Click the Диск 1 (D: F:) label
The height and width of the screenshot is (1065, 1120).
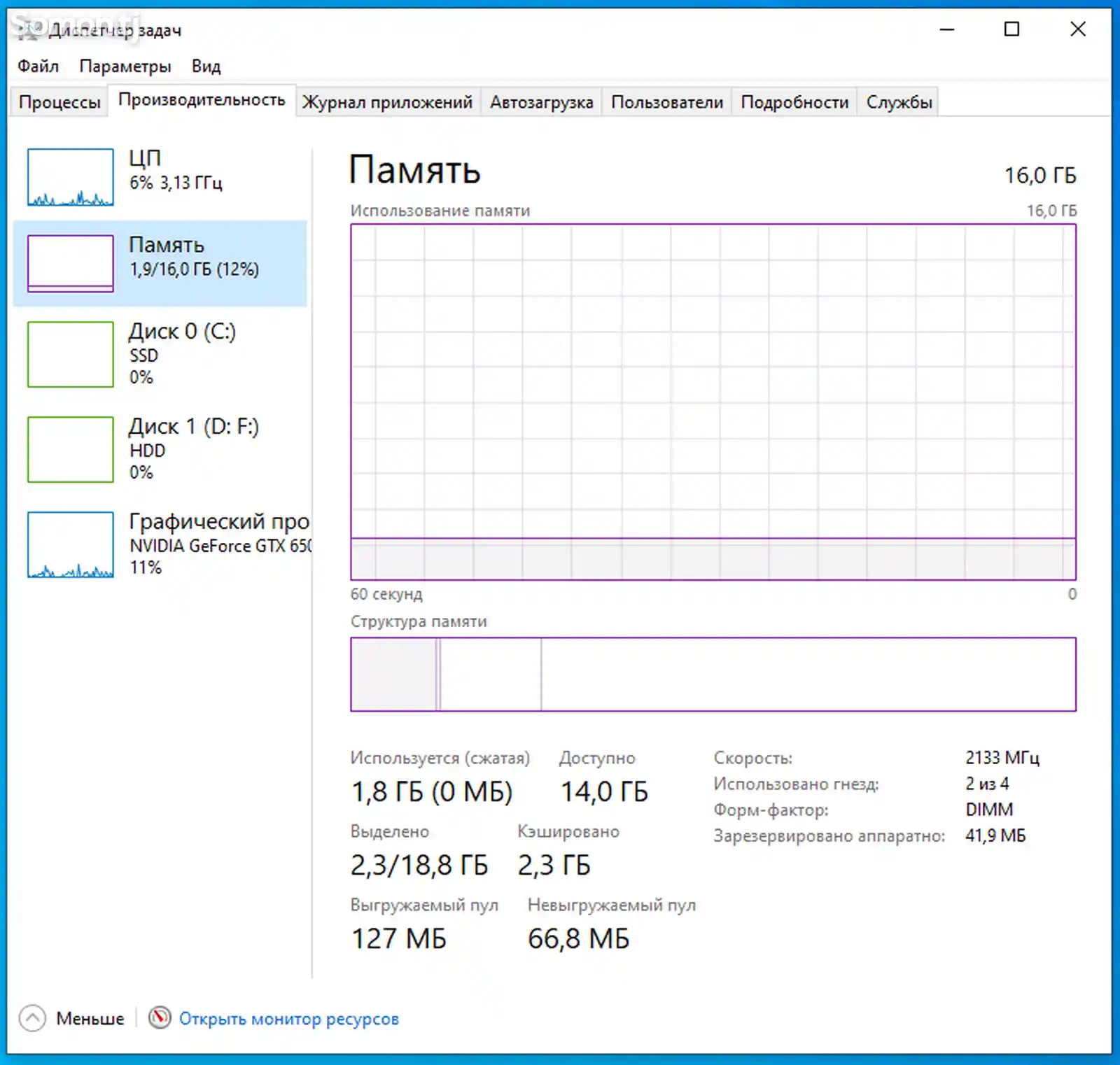[x=194, y=426]
